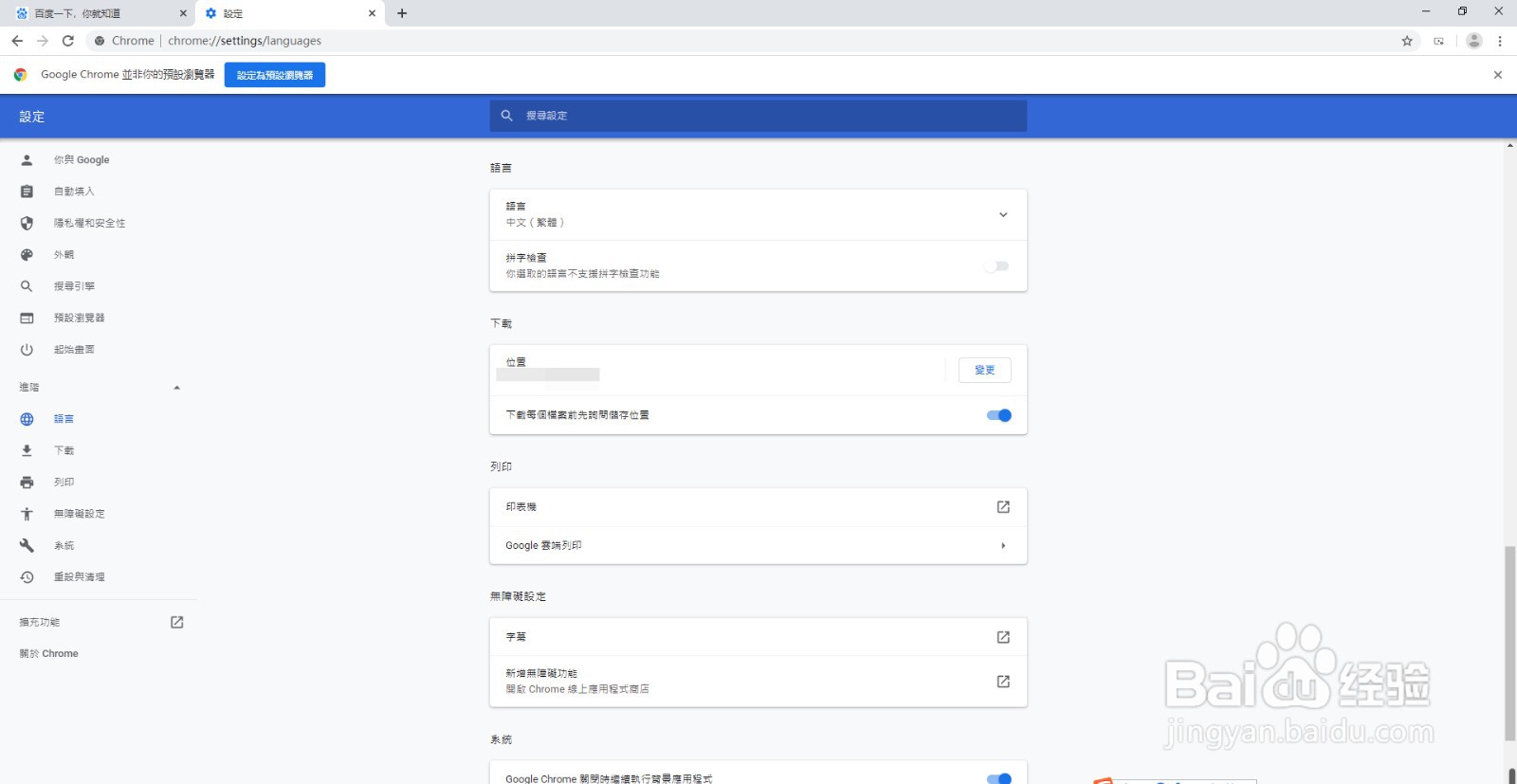This screenshot has width=1517, height=784.
Task: Click the site info icon in address bar
Action: pyautogui.click(x=100, y=41)
